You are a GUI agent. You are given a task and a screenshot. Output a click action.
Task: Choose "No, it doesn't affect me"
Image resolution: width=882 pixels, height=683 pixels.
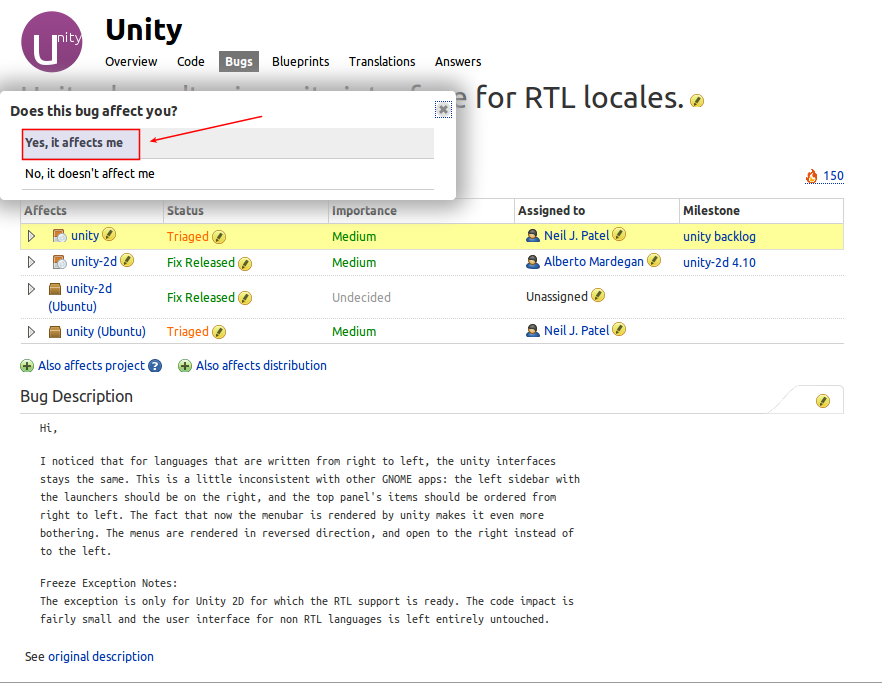pos(90,174)
